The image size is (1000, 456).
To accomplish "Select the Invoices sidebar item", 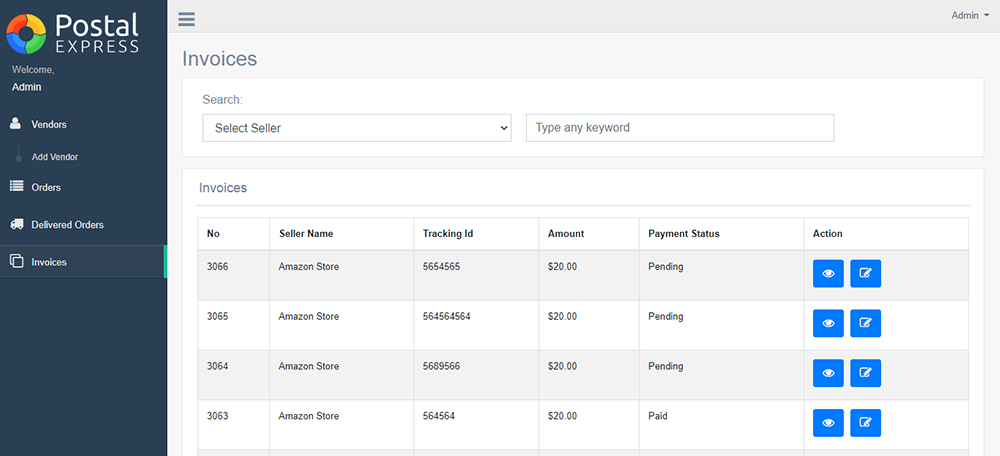I will tap(83, 262).
